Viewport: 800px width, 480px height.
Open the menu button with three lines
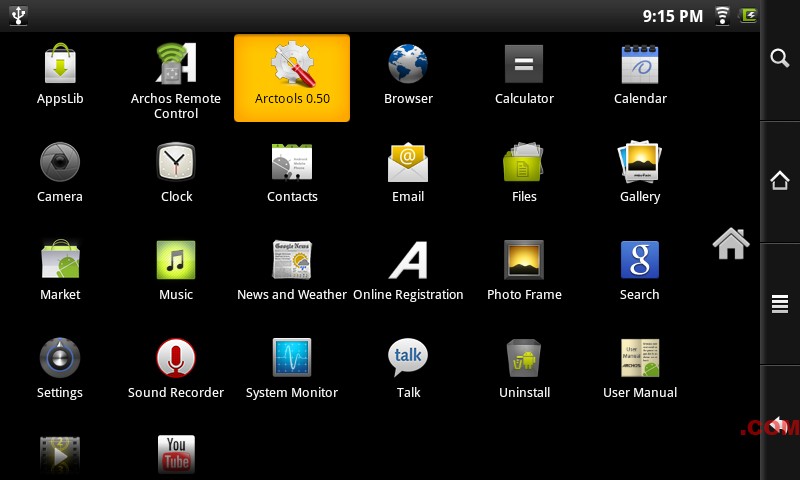(780, 304)
